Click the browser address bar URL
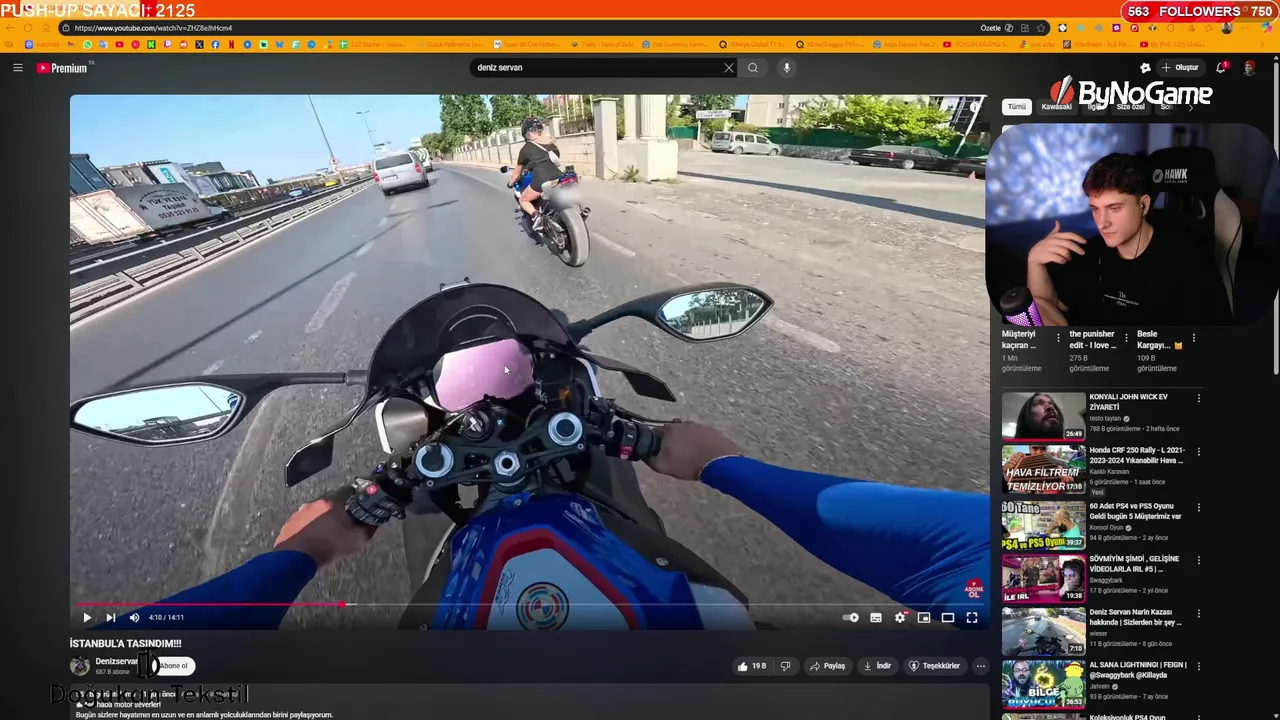 pos(153,28)
